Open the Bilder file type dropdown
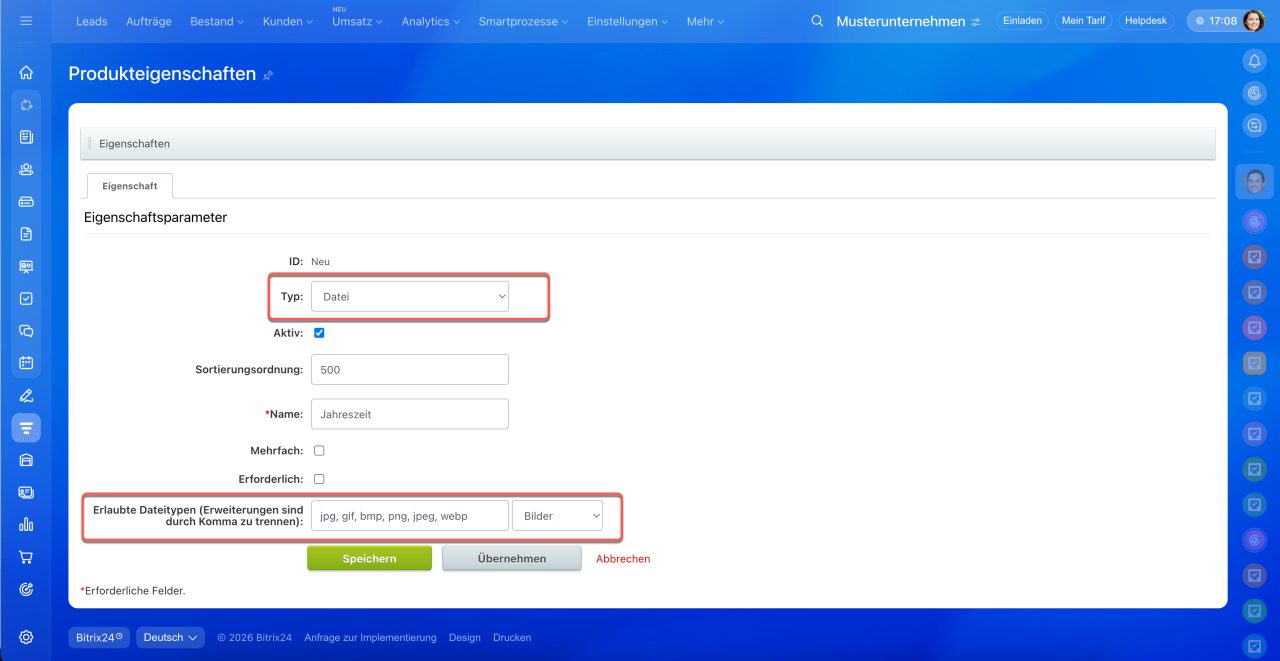The width and height of the screenshot is (1280, 661). 557,516
